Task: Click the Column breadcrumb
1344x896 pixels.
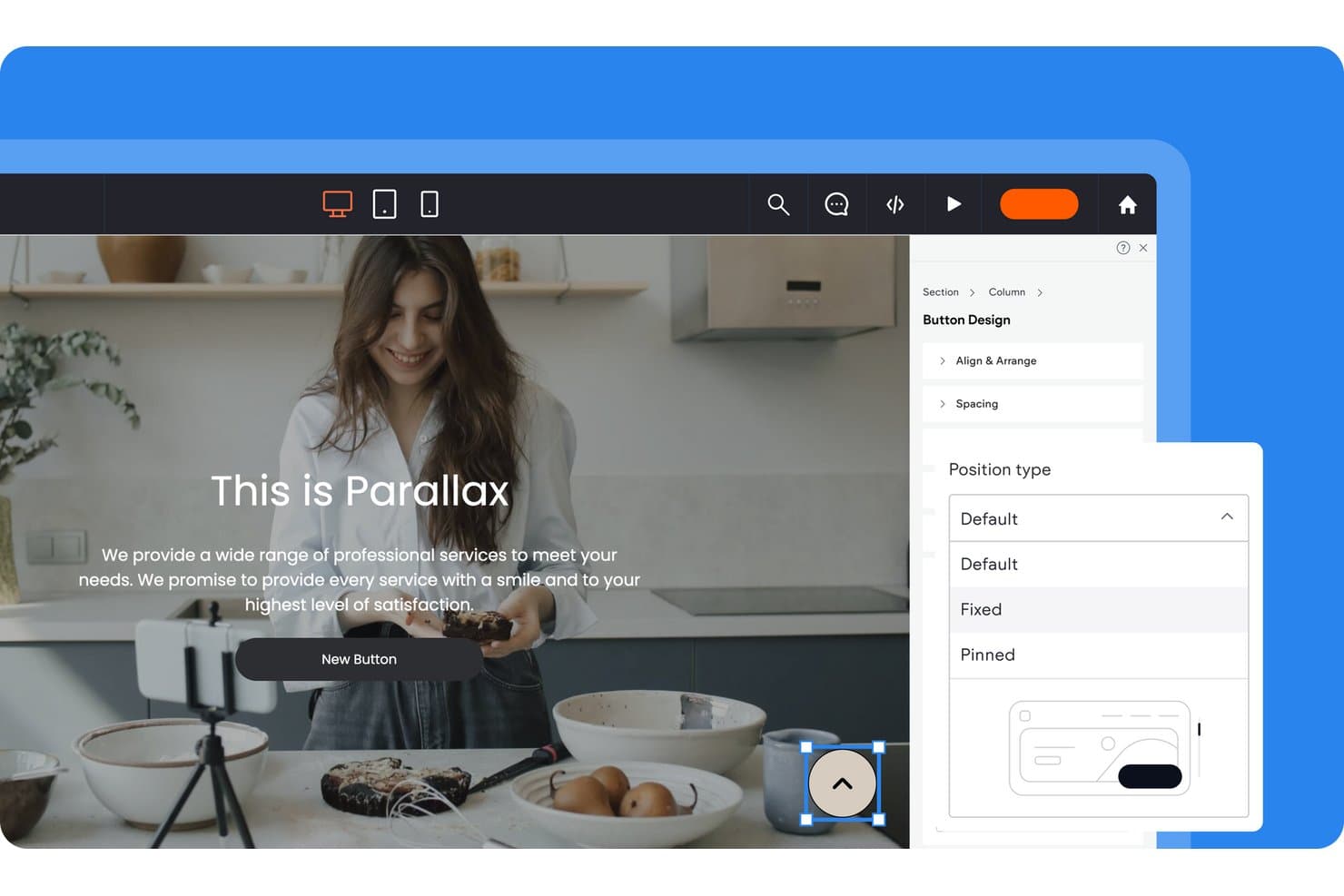Action: pos(1007,292)
